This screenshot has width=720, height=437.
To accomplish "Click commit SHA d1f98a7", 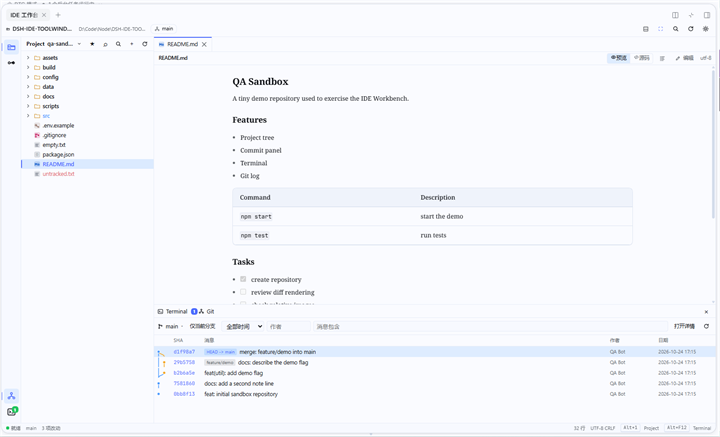I will [184, 352].
